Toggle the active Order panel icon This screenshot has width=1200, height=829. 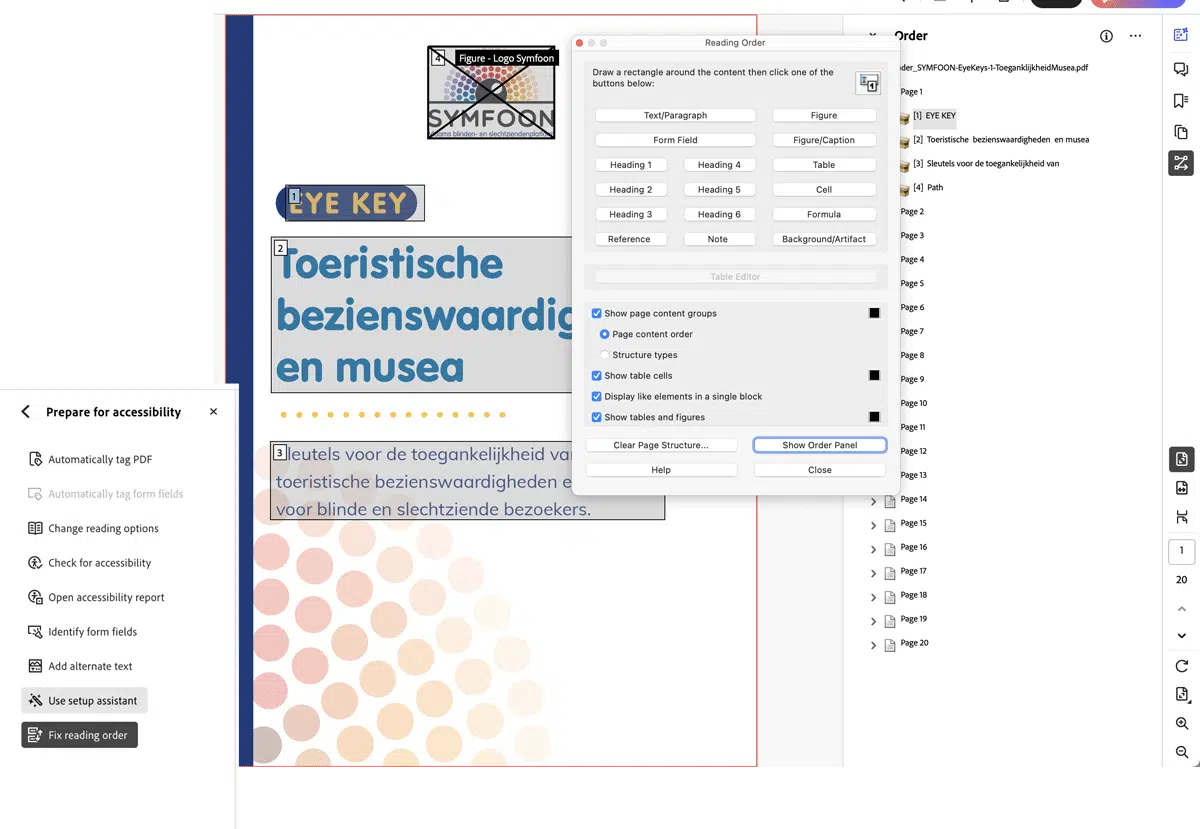(x=1181, y=163)
